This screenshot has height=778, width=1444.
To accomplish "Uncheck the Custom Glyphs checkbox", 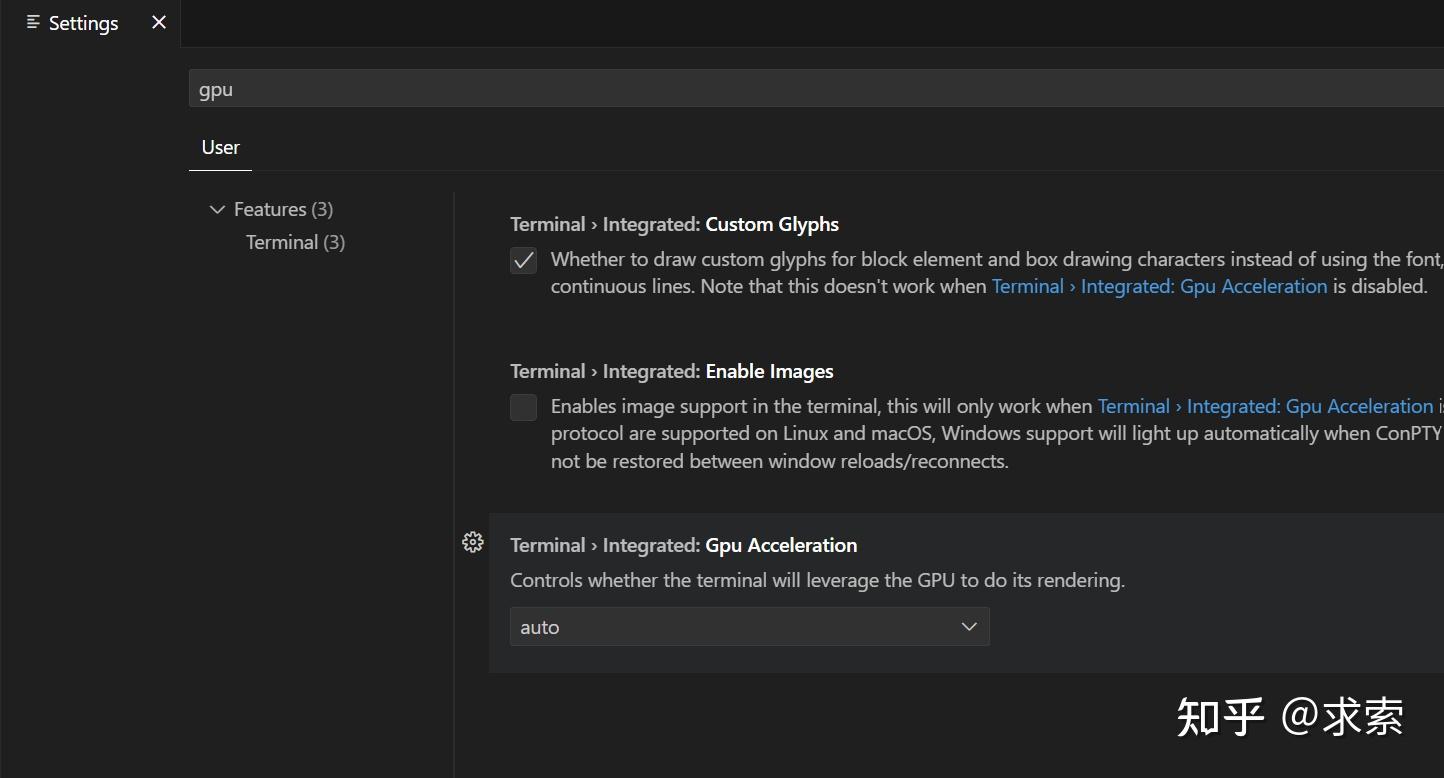I will tap(523, 260).
